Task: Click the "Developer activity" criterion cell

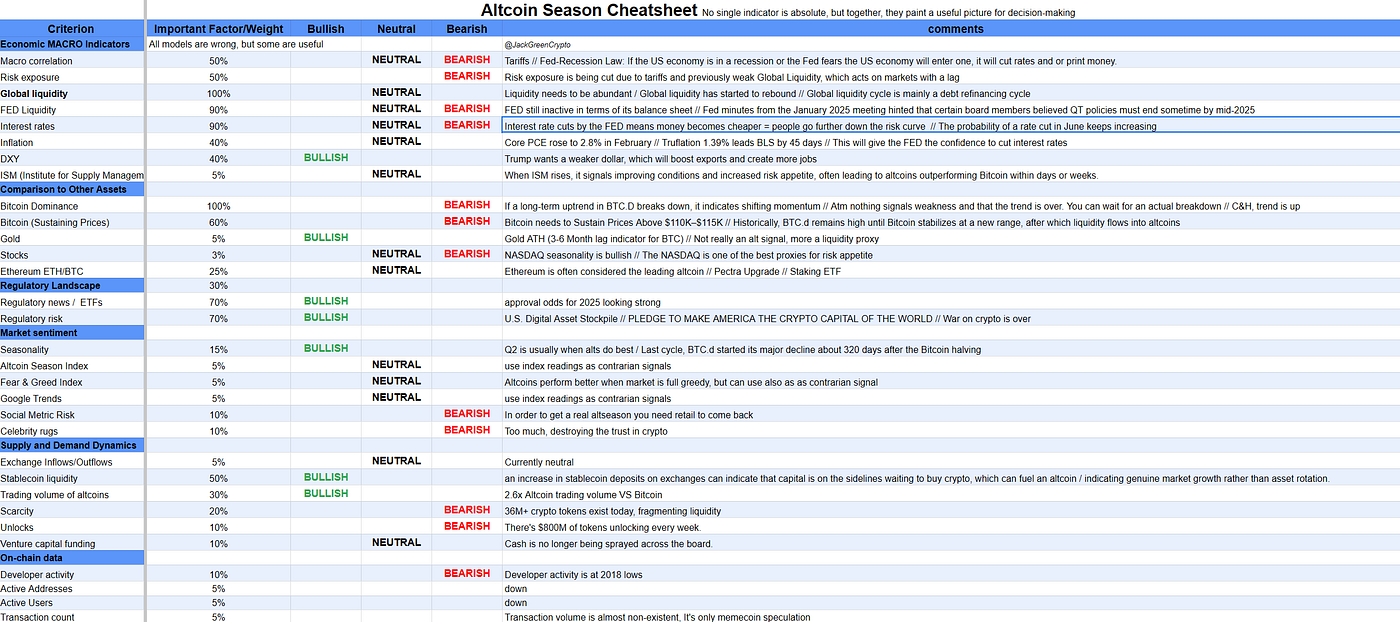Action: (72, 575)
